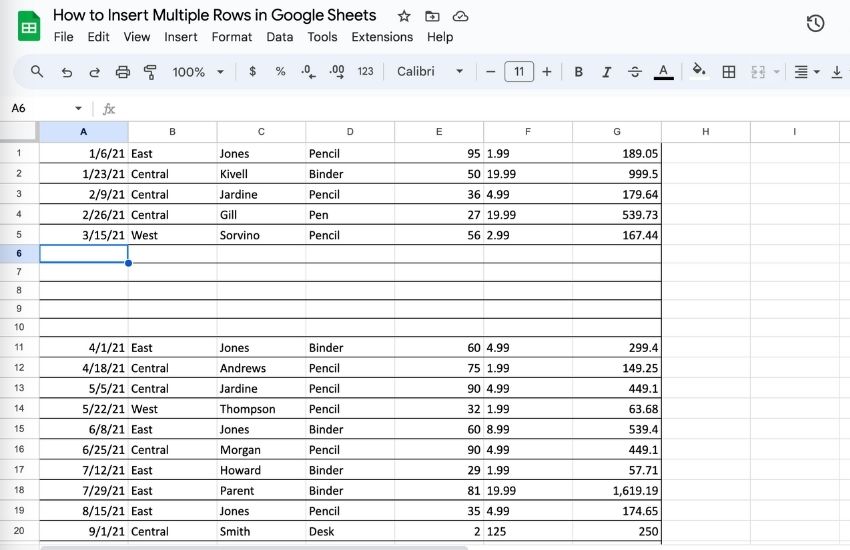Open the Extensions menu
The width and height of the screenshot is (850, 550).
(382, 37)
